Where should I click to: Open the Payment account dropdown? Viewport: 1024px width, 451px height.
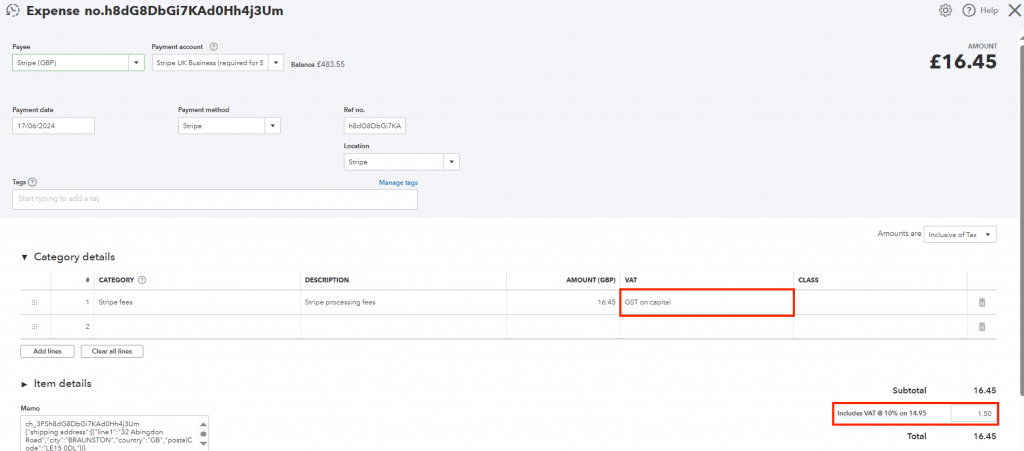pyautogui.click(x=276, y=63)
